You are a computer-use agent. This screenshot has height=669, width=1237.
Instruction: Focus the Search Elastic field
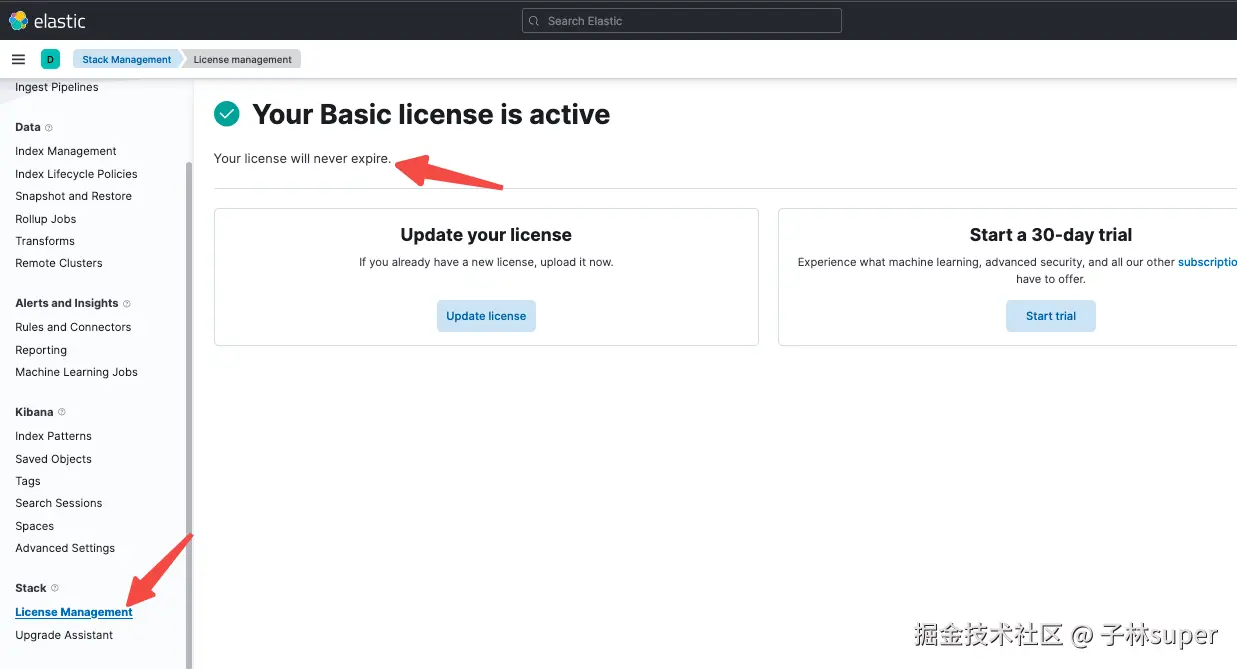[x=682, y=21]
